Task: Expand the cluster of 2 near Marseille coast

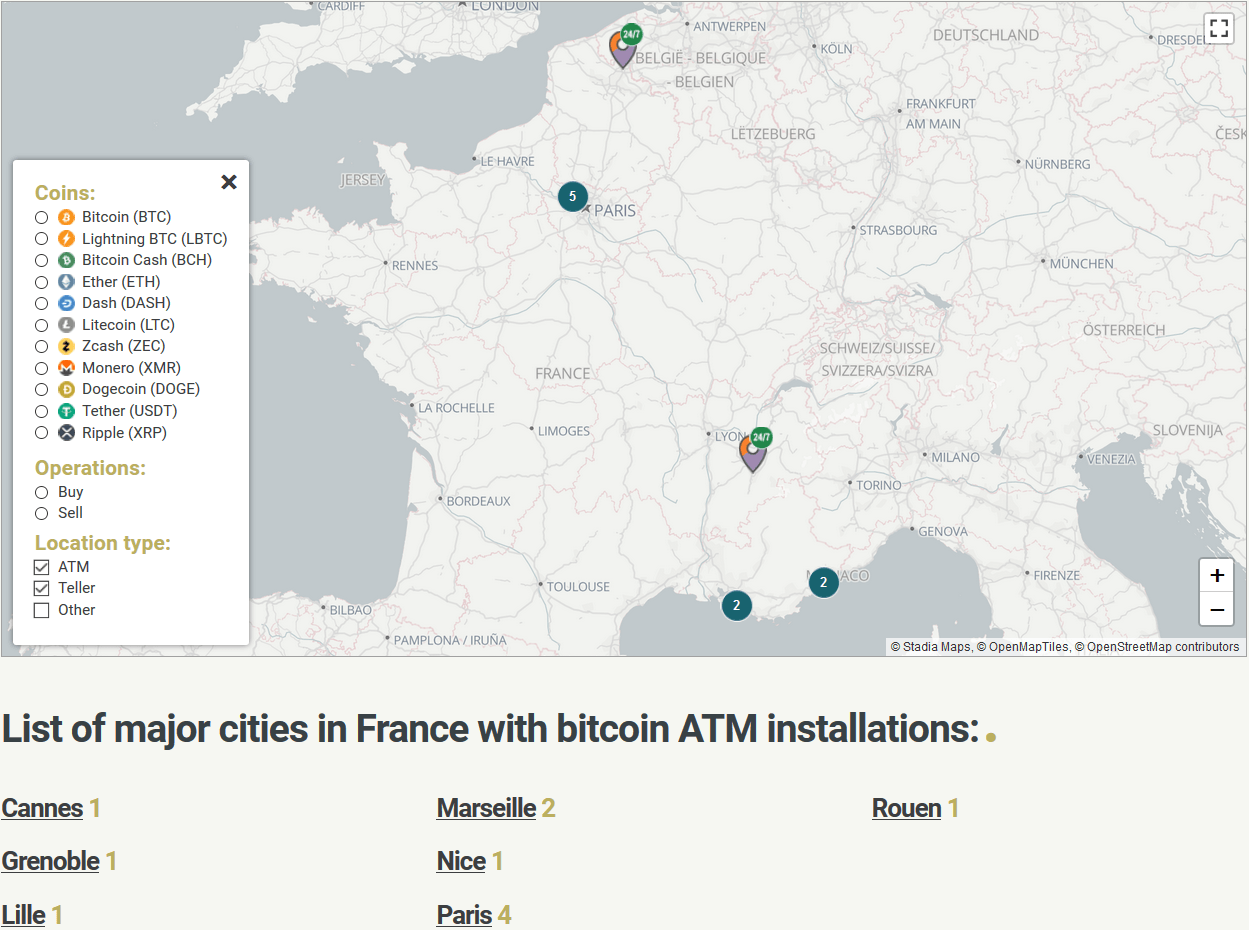Action: (x=737, y=605)
